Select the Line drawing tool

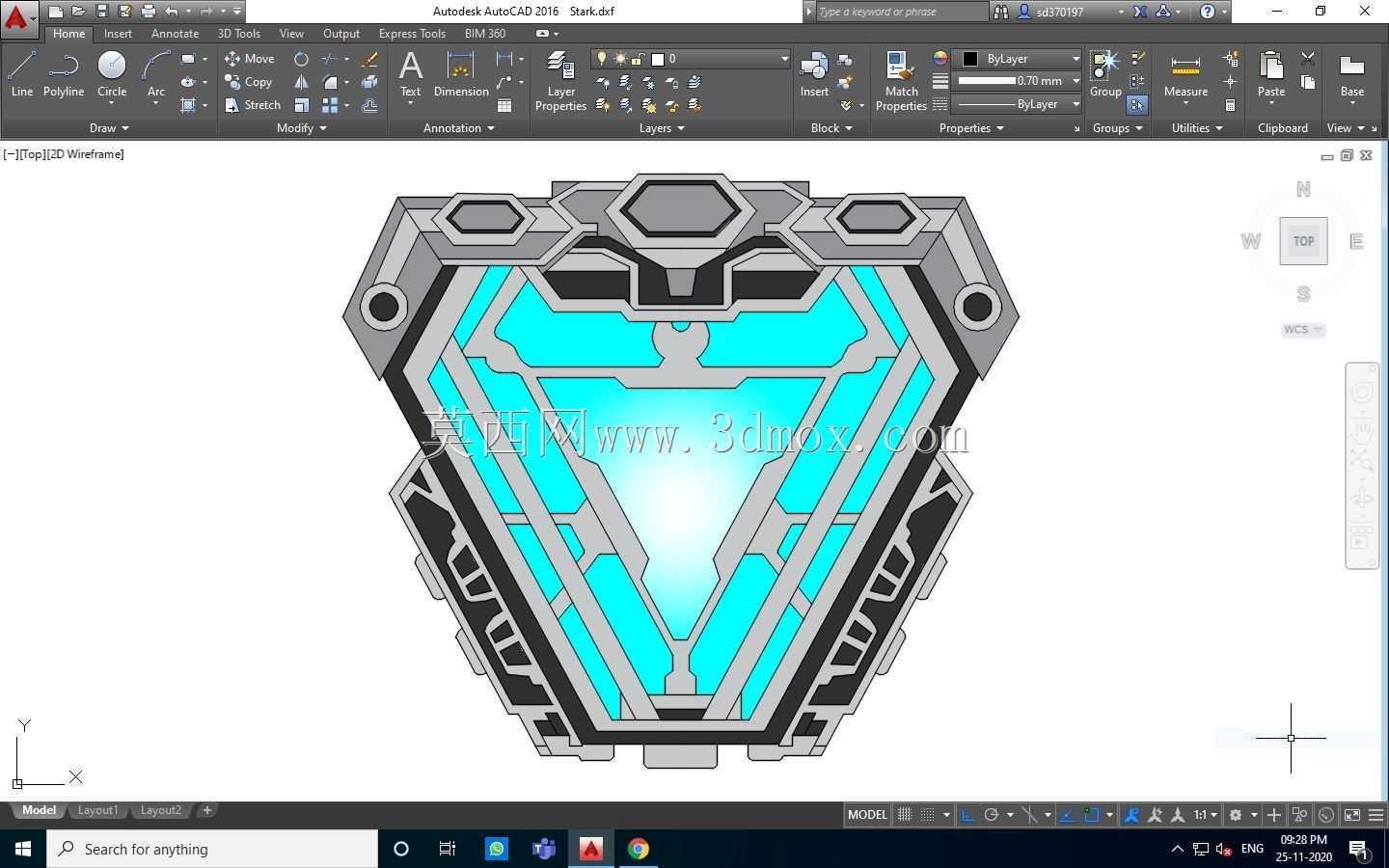click(22, 75)
